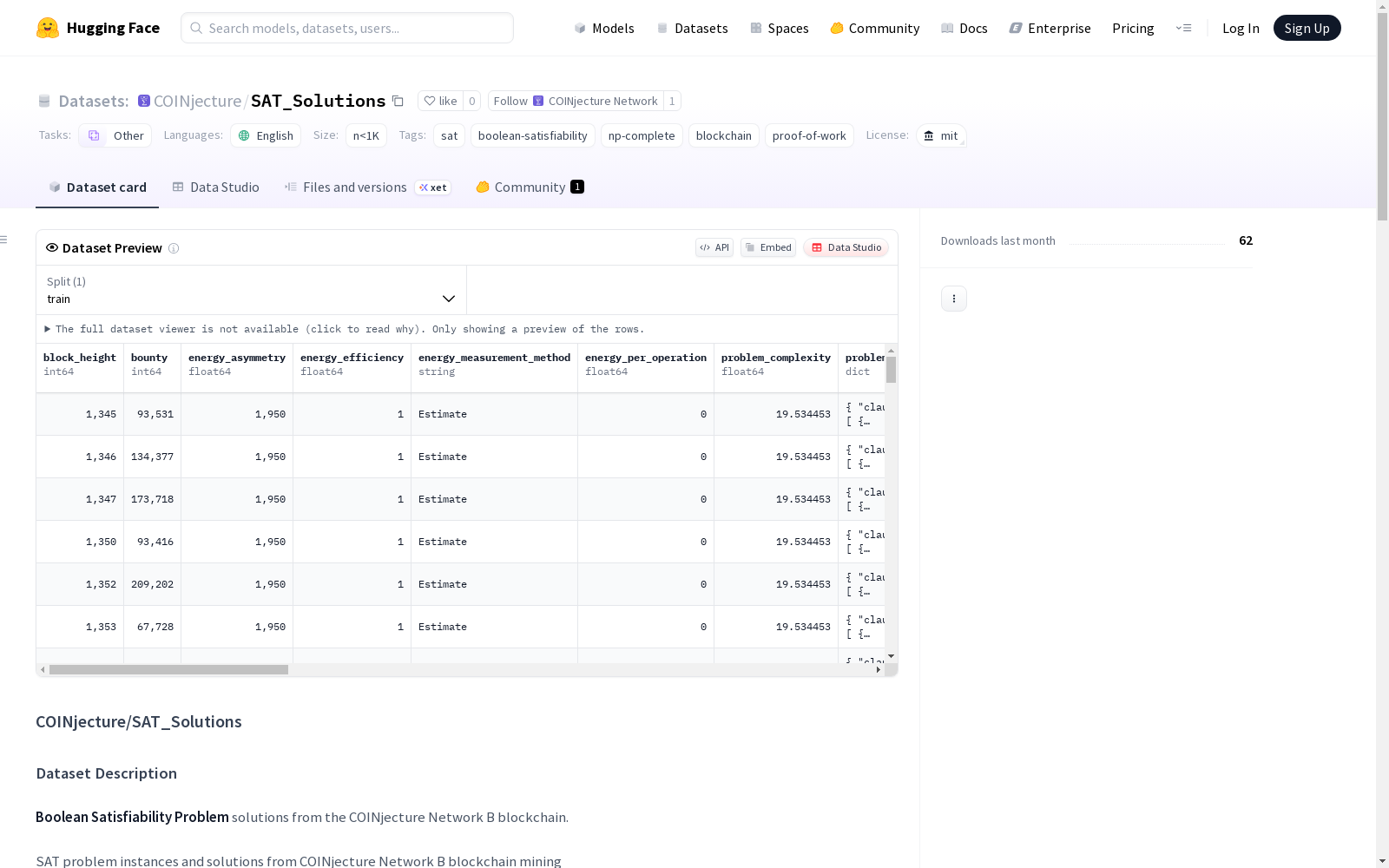The height and width of the screenshot is (868, 1389).
Task: Click the sat tag
Action: click(449, 135)
